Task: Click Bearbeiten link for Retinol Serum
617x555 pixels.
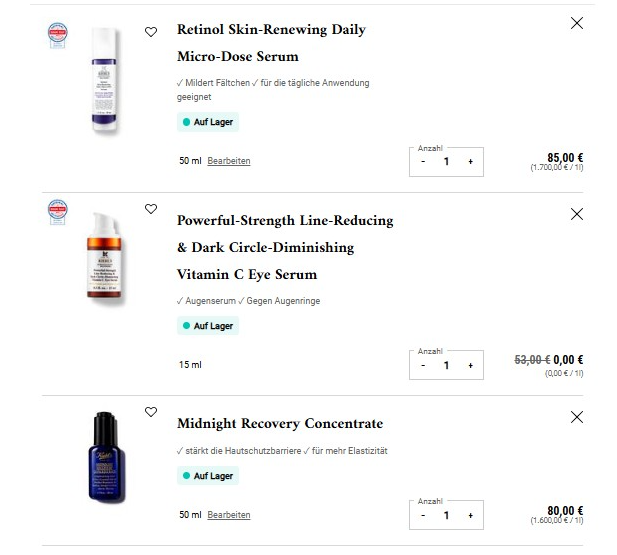Action: (229, 161)
